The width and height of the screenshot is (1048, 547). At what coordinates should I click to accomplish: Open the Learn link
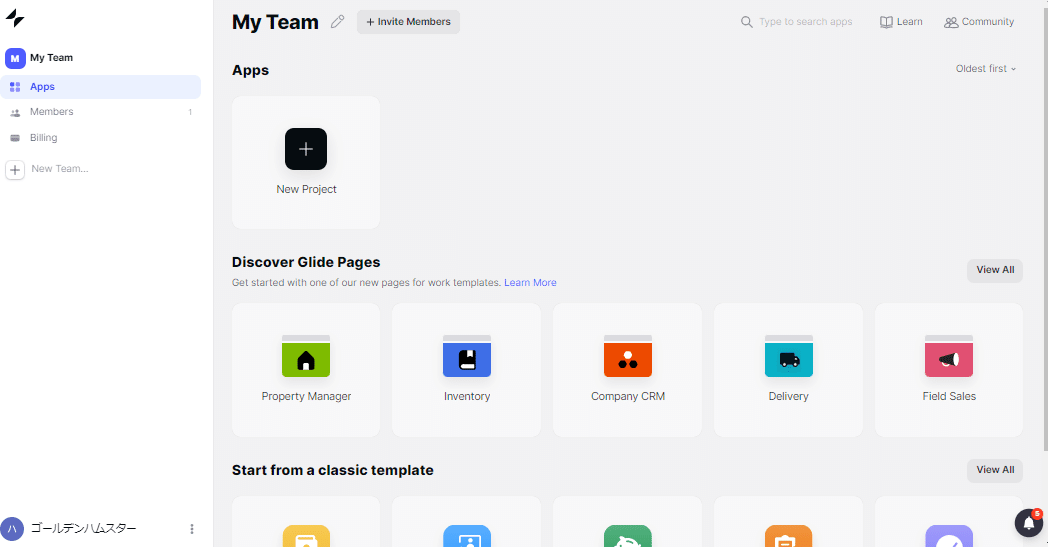pyautogui.click(x=901, y=21)
